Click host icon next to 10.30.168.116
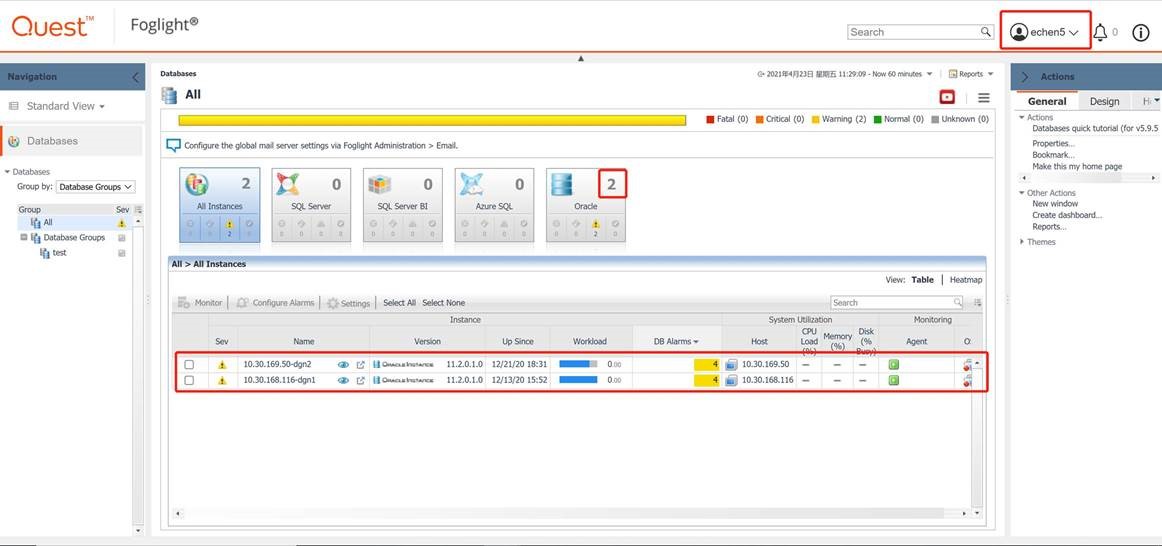 coord(731,380)
